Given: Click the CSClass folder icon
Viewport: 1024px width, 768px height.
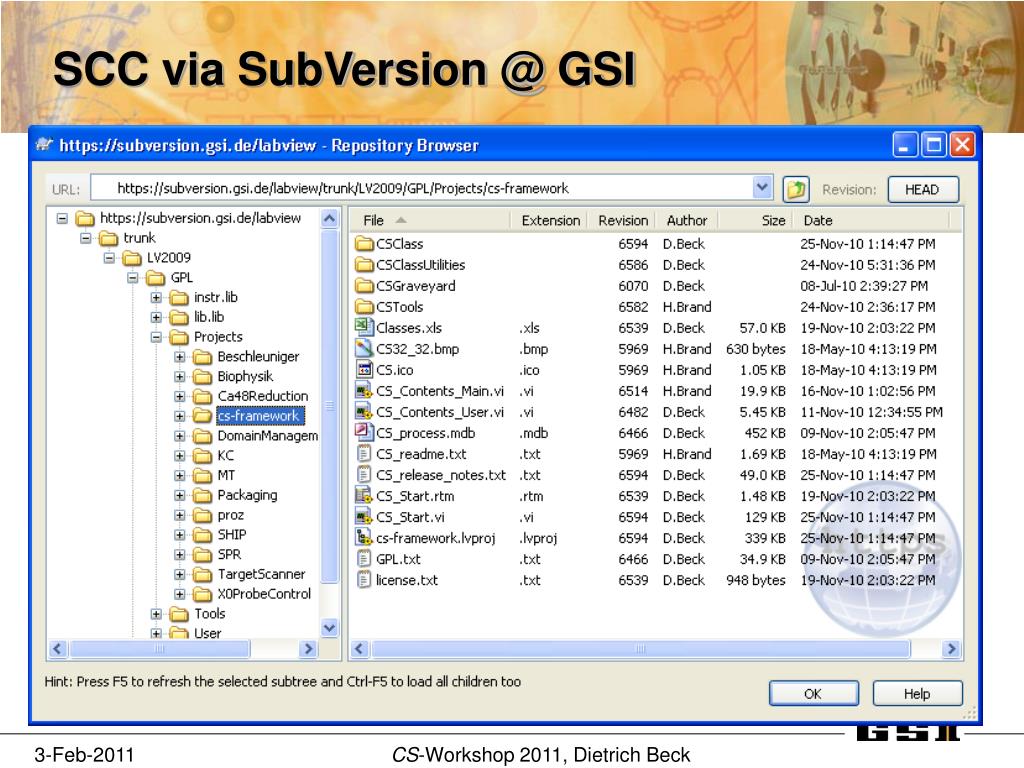Looking at the screenshot, I should [x=364, y=244].
